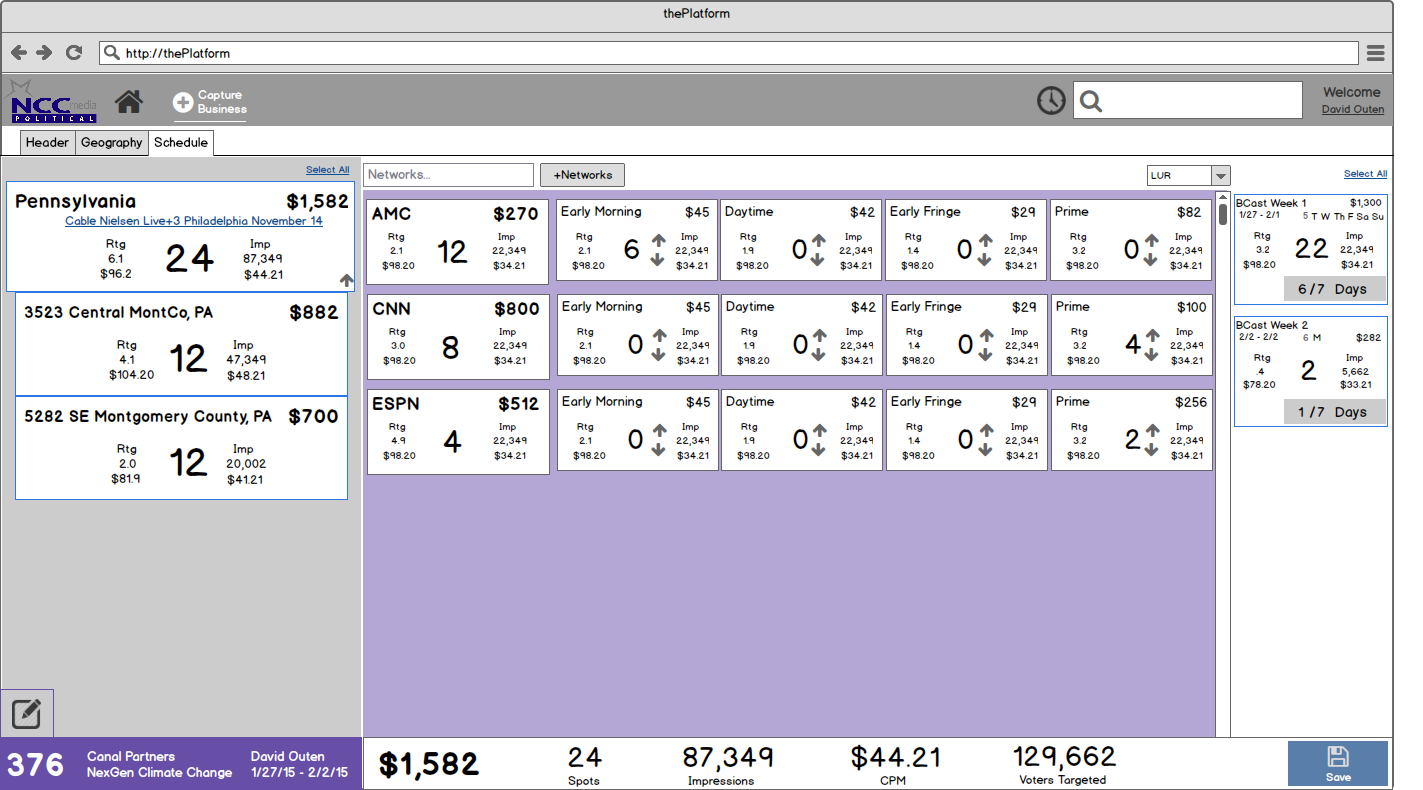The height and width of the screenshot is (790, 1423).
Task: Click the Capture Business plus icon
Action: point(183,102)
